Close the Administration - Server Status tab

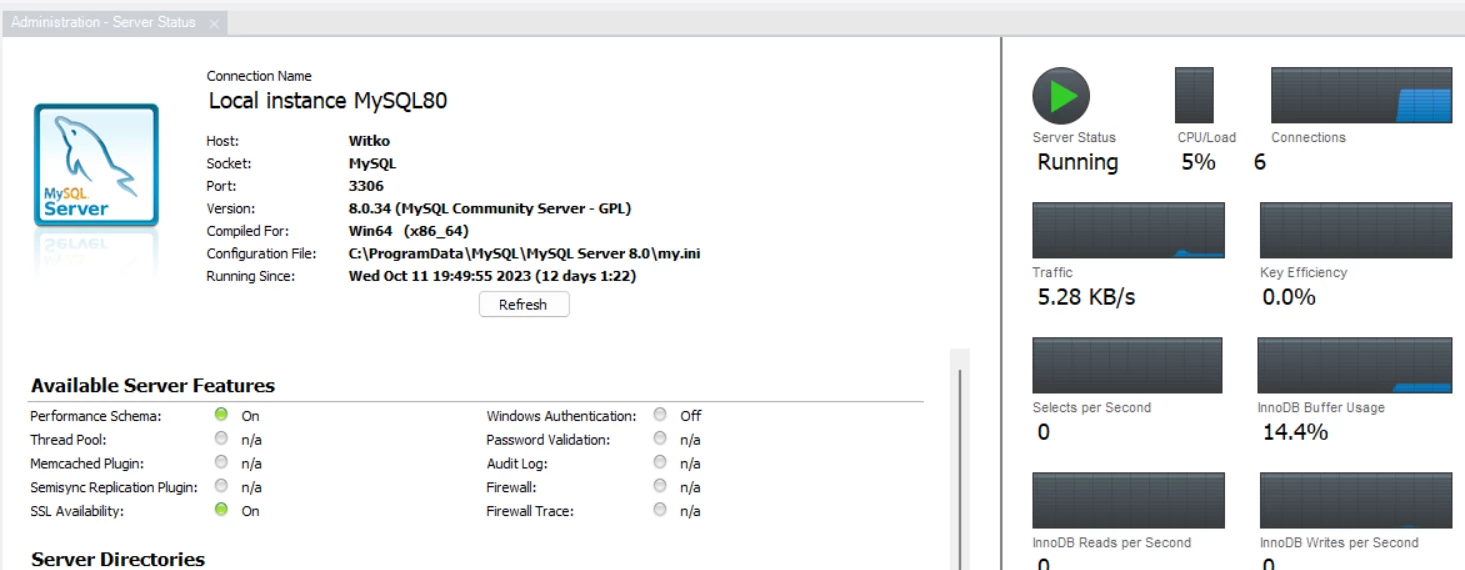pos(214,23)
